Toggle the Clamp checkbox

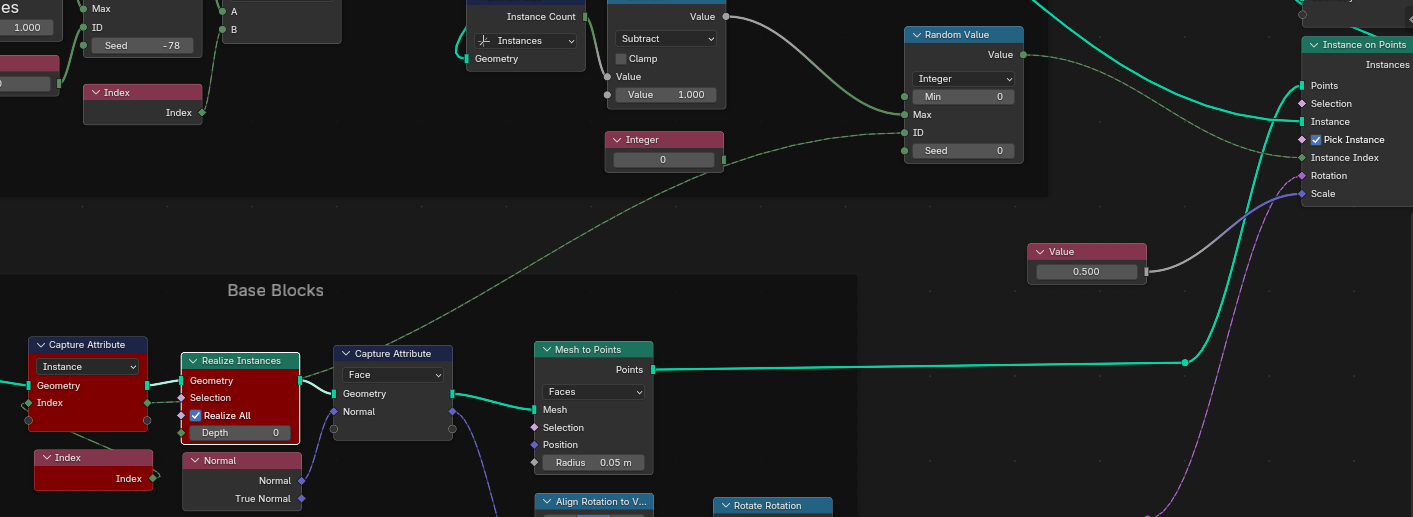tap(621, 59)
